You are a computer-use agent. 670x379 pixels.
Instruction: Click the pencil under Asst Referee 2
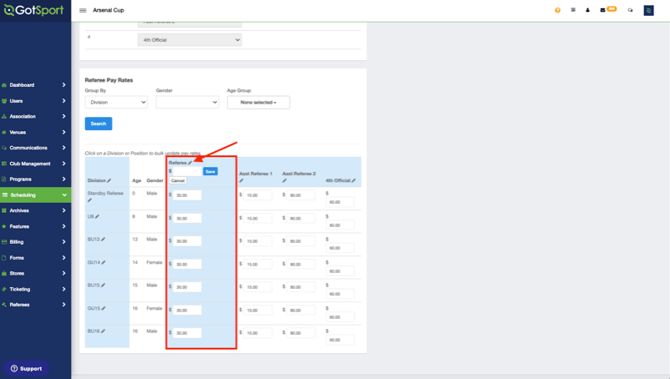[x=284, y=180]
